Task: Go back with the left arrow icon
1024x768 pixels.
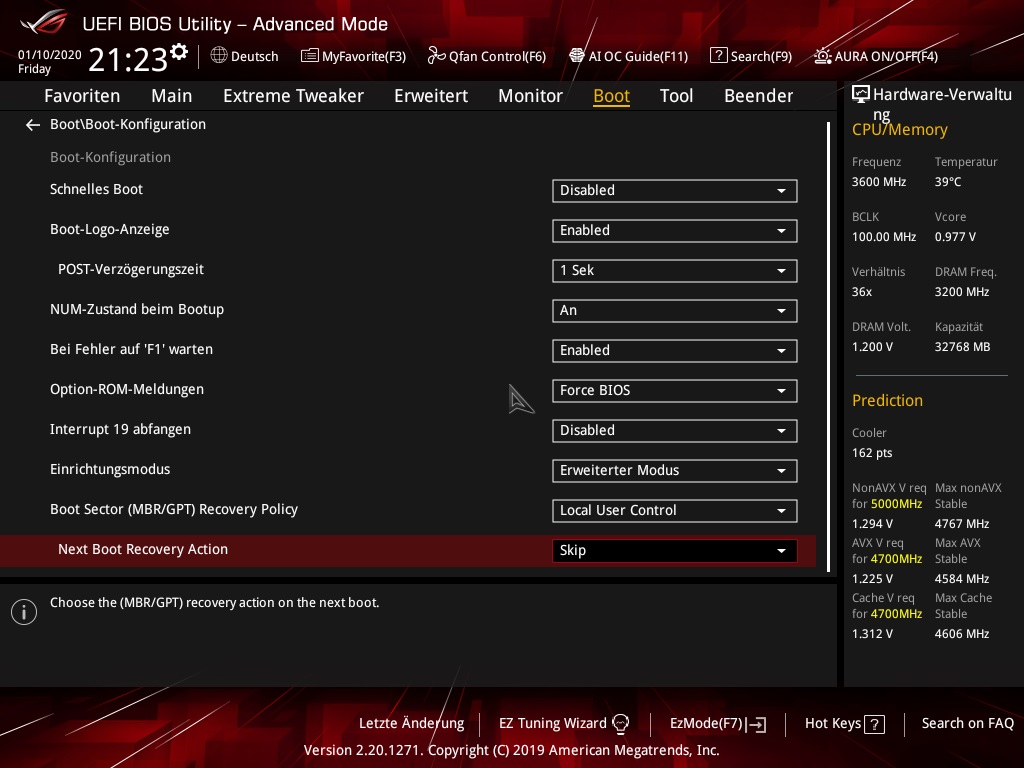Action: pyautogui.click(x=33, y=125)
